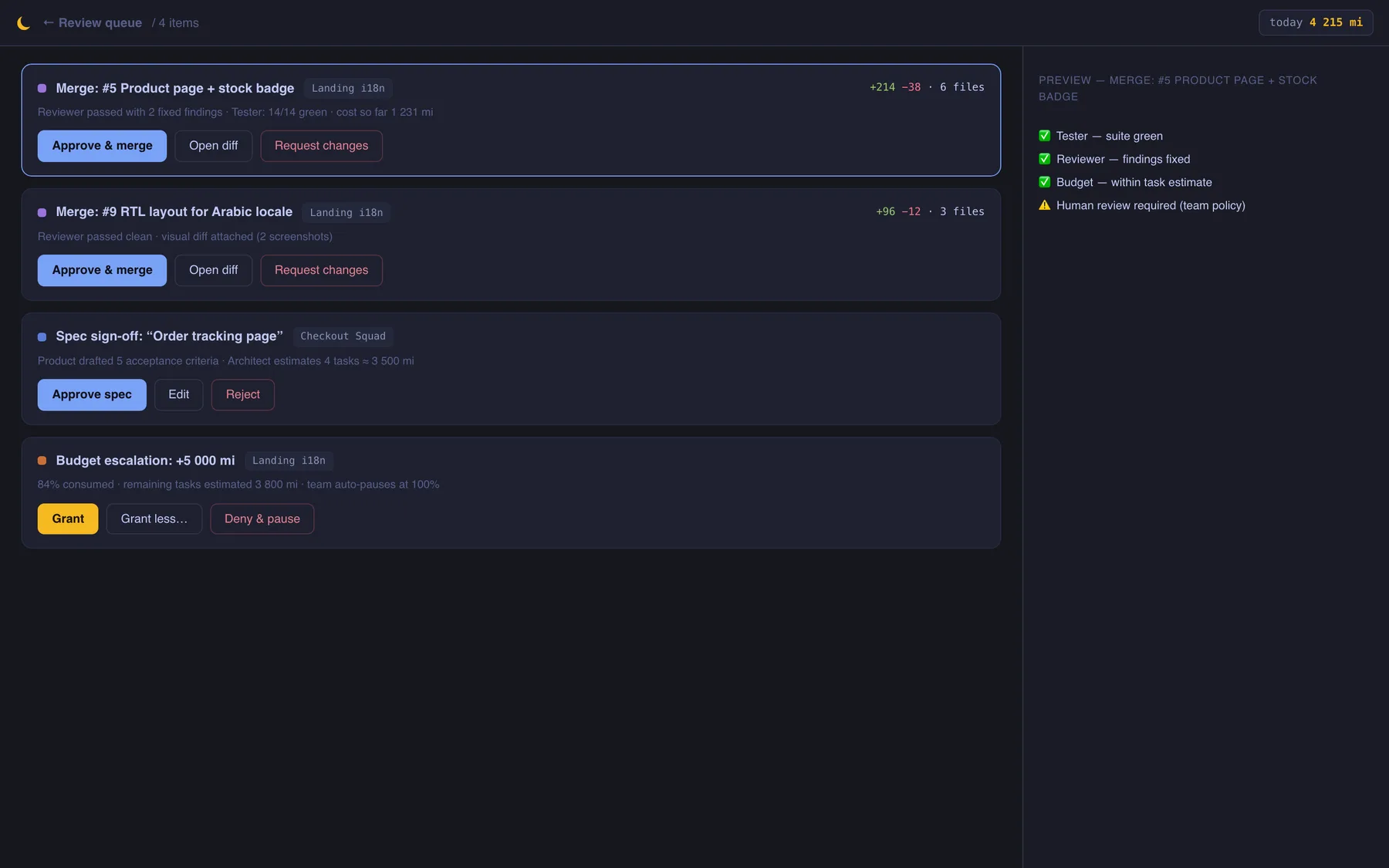1389x868 pixels.
Task: Select the Budget escalation: +5 000 mi title
Action: [146, 460]
